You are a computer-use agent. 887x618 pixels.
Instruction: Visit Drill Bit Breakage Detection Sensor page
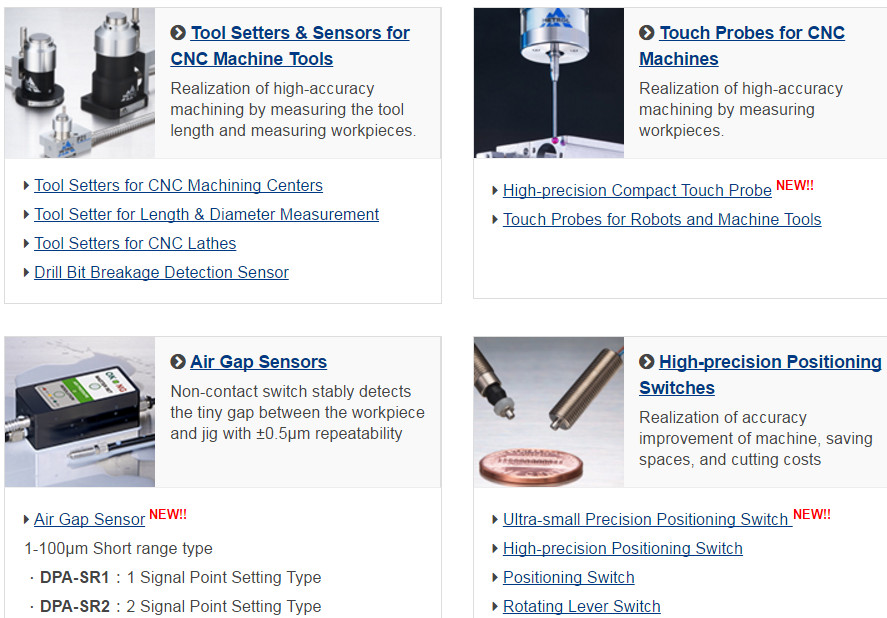click(x=161, y=272)
